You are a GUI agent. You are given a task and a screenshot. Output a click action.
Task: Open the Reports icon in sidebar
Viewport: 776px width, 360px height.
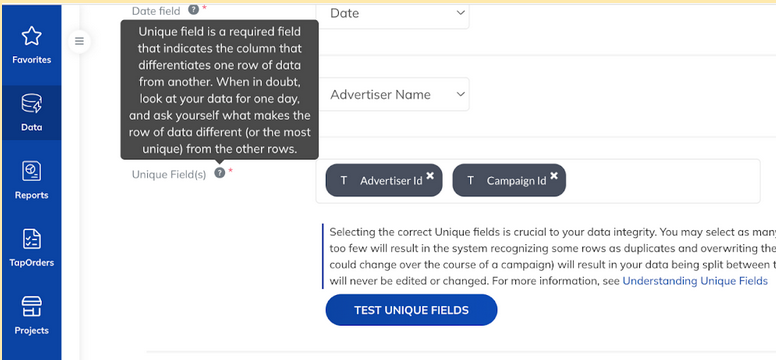32,171
